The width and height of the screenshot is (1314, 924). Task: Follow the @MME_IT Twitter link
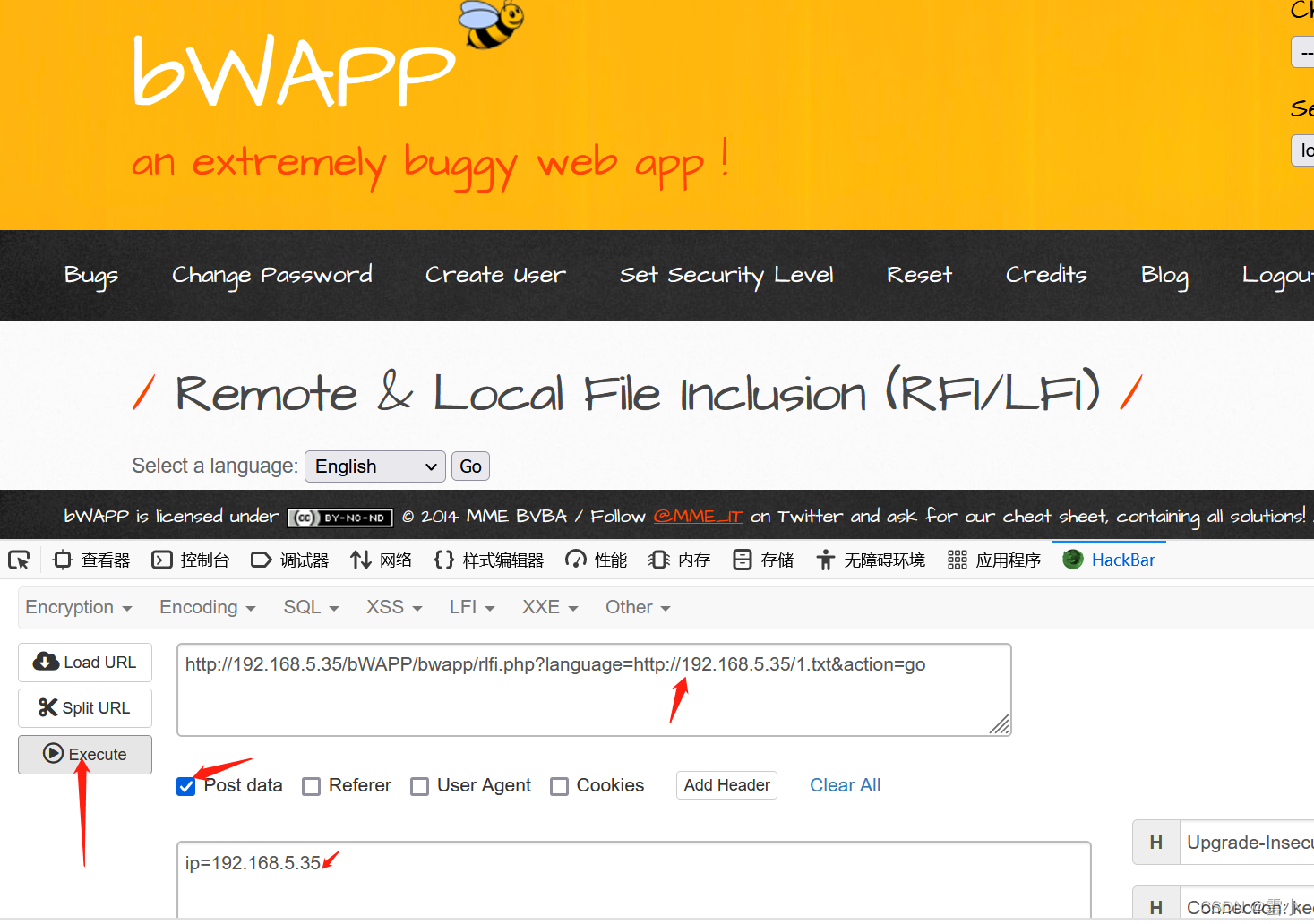point(698,517)
